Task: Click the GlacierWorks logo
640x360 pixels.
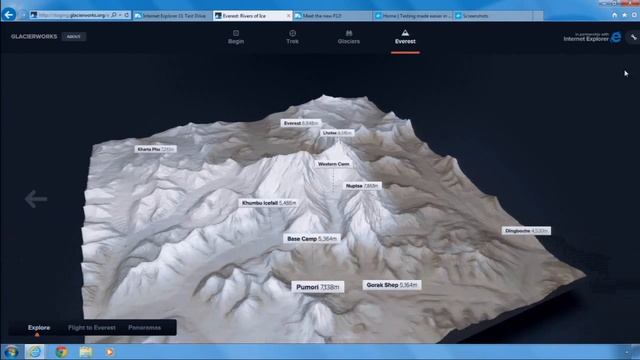Action: [x=34, y=36]
